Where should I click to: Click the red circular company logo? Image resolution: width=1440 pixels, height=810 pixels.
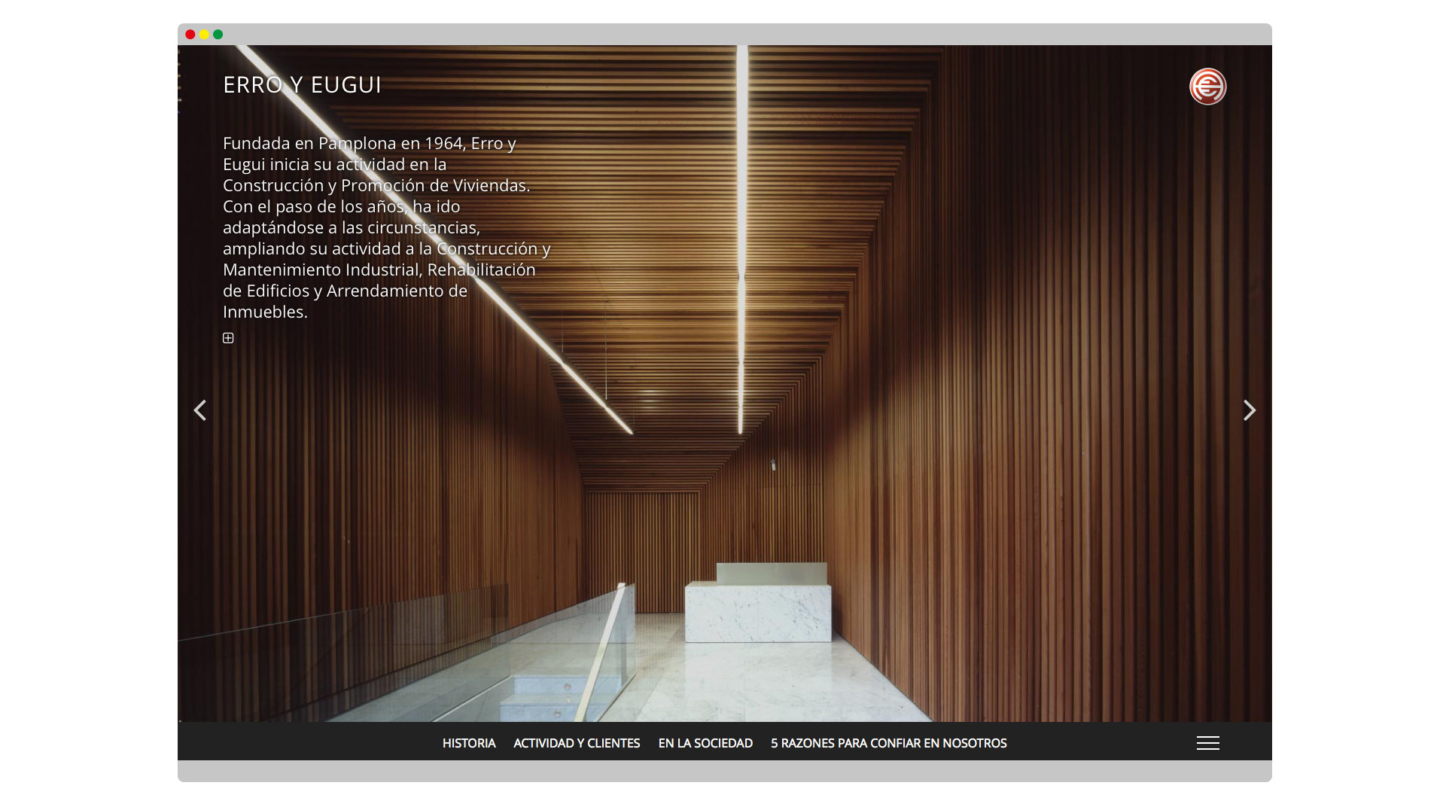(1207, 86)
